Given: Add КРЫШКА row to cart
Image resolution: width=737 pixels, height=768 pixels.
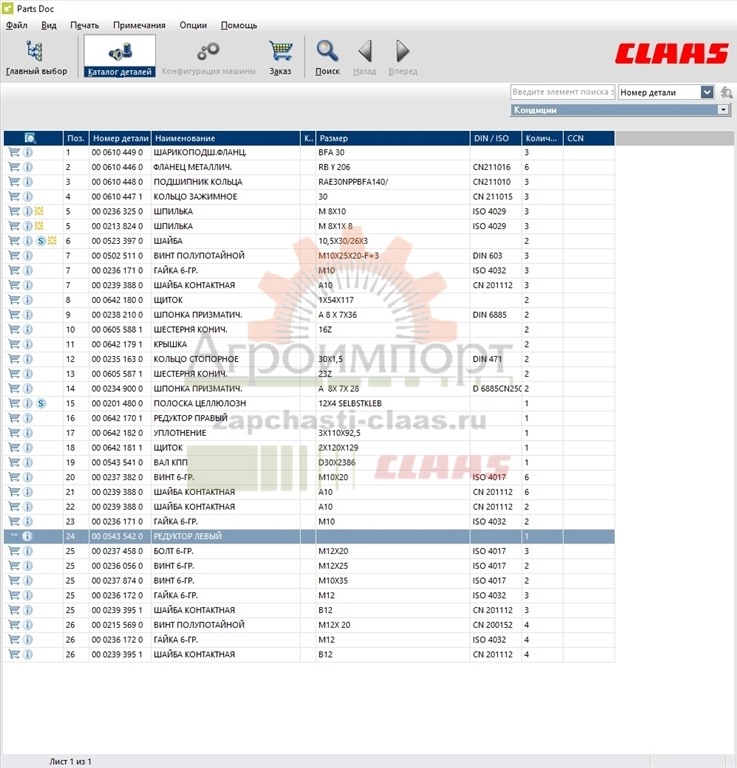Looking at the screenshot, I should point(14,344).
